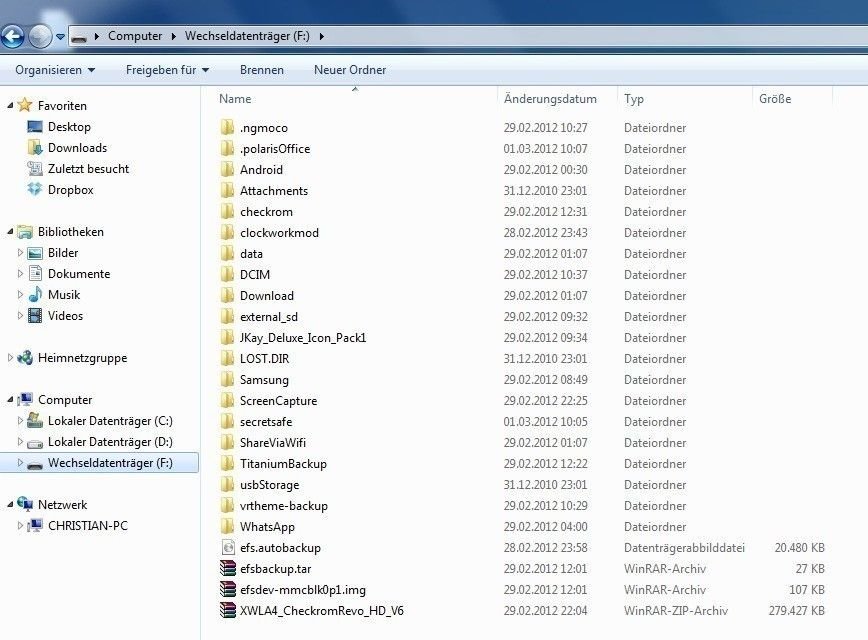The width and height of the screenshot is (868, 640).
Task: Select the JKay_Deluxe_Icon_Pack1 folder name
Action: pyautogui.click(x=303, y=338)
